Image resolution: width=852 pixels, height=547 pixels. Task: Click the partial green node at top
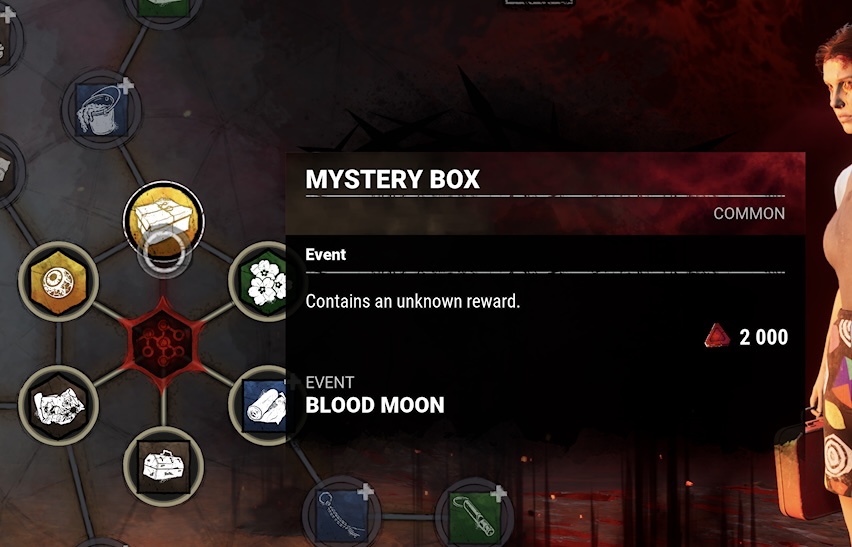(x=164, y=11)
